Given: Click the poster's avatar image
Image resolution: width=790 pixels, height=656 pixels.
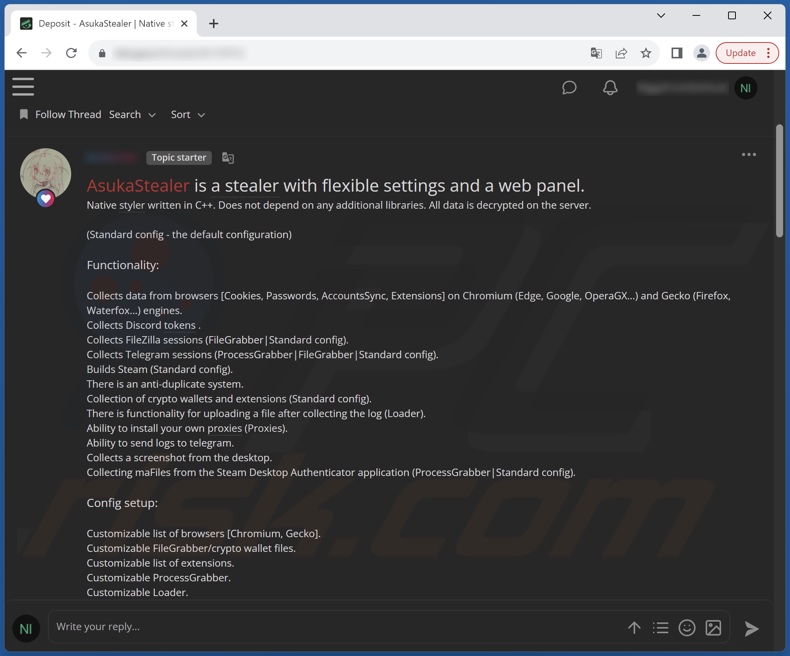Looking at the screenshot, I should click(45, 174).
